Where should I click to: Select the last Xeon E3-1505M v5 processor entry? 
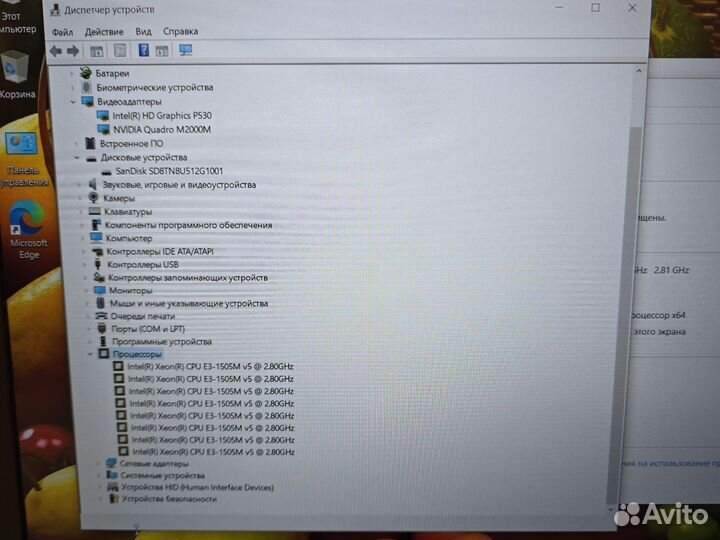[214, 452]
